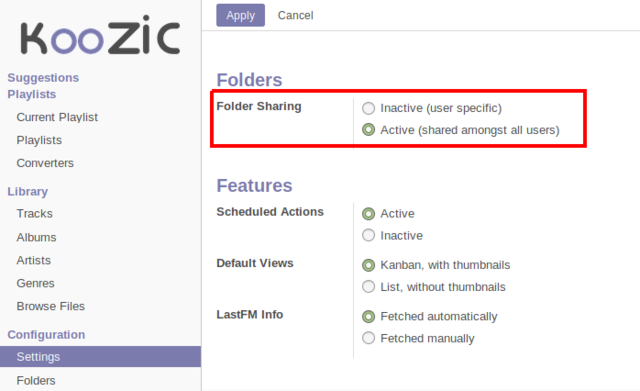Open Current Playlist in sidebar
The image size is (640, 391).
point(57,117)
